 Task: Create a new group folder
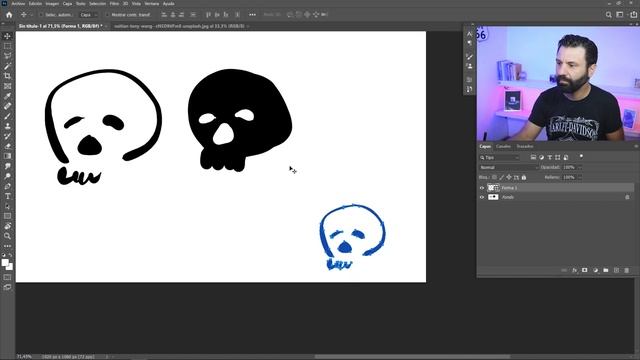pyautogui.click(x=606, y=270)
